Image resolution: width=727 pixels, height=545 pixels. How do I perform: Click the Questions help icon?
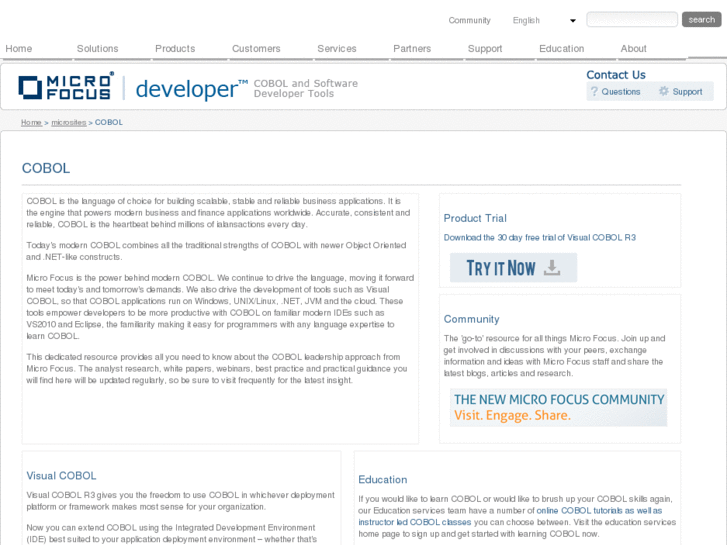[594, 92]
